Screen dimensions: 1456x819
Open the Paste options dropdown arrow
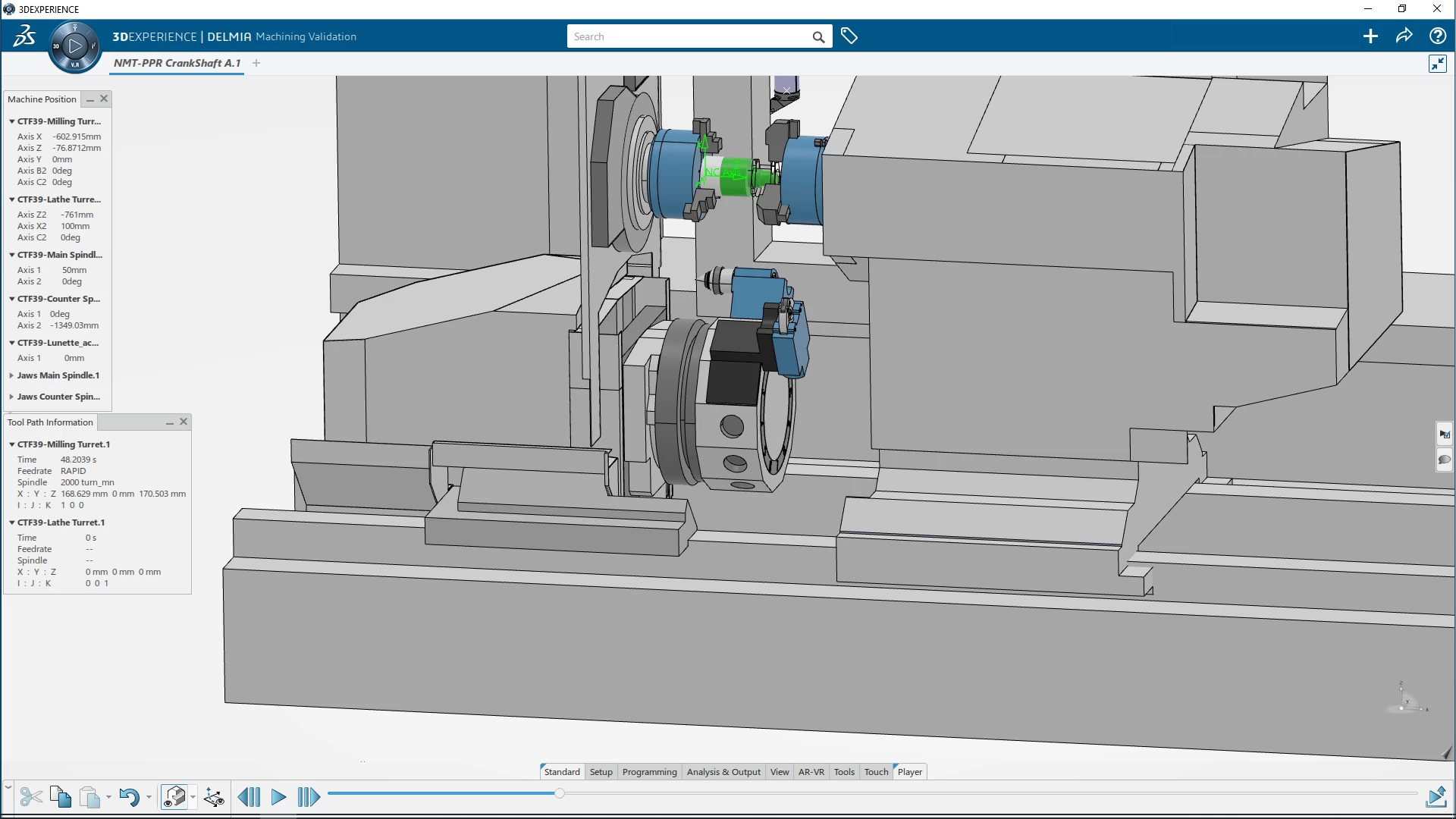pos(108,798)
